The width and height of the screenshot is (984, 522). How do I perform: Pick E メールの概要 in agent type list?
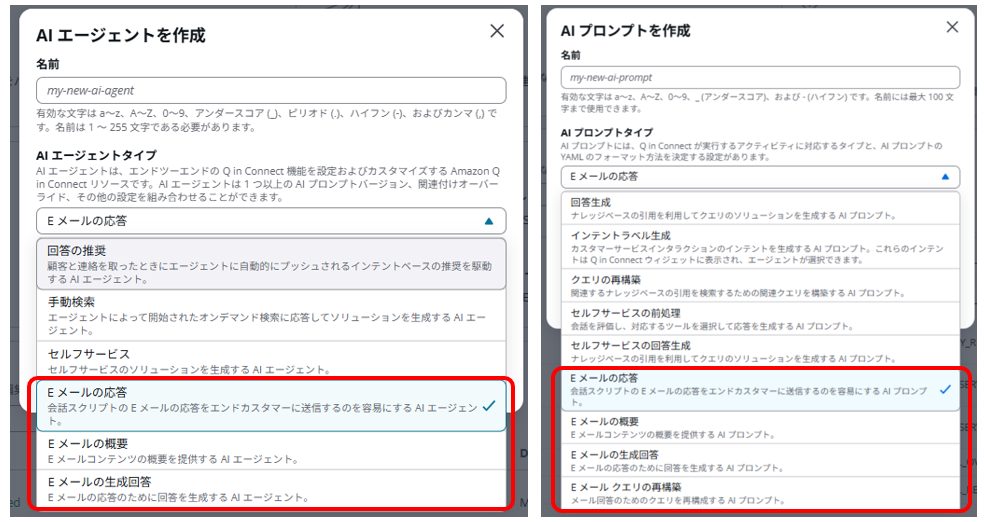pyautogui.click(x=270, y=450)
